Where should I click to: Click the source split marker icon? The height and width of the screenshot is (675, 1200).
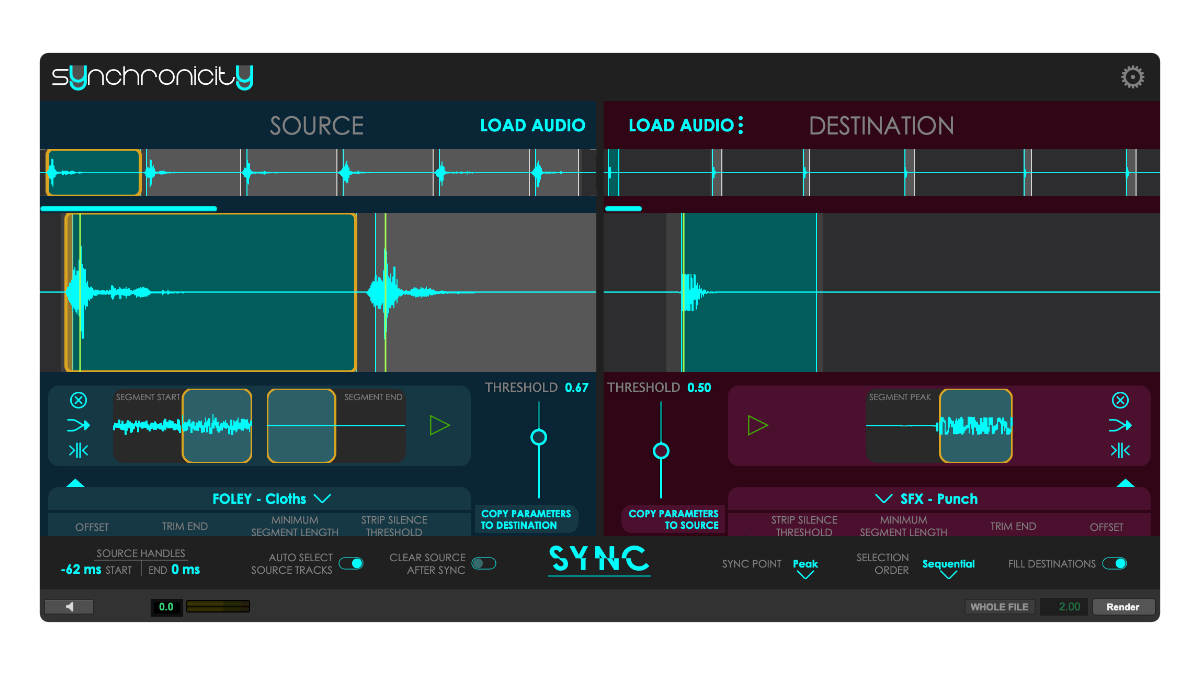[78, 450]
